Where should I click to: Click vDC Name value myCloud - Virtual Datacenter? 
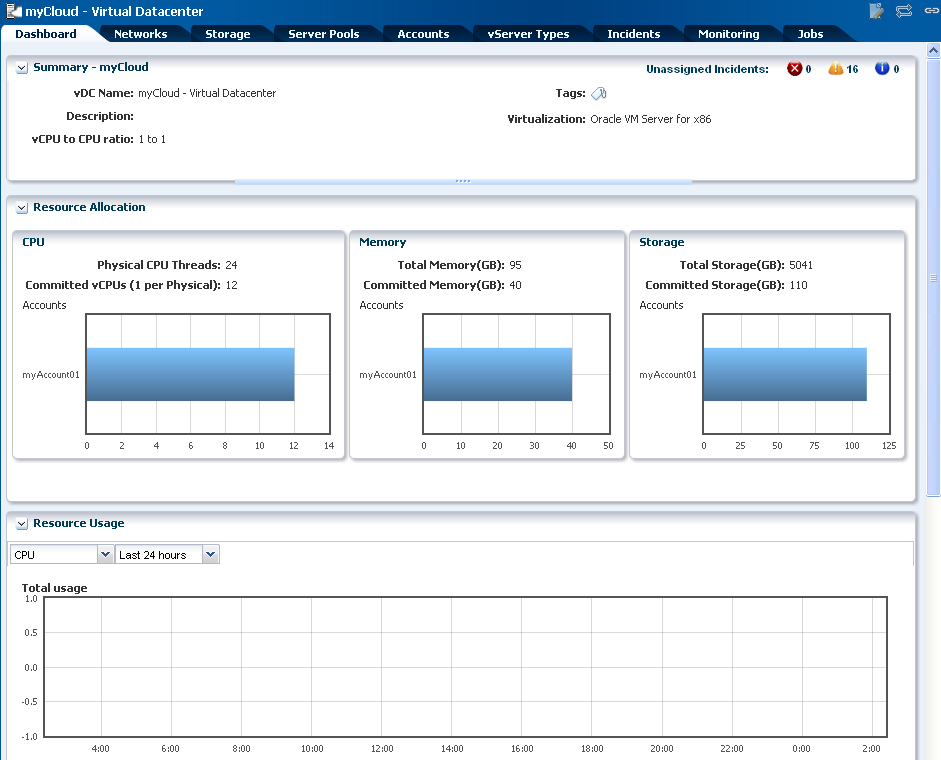pyautogui.click(x=207, y=93)
